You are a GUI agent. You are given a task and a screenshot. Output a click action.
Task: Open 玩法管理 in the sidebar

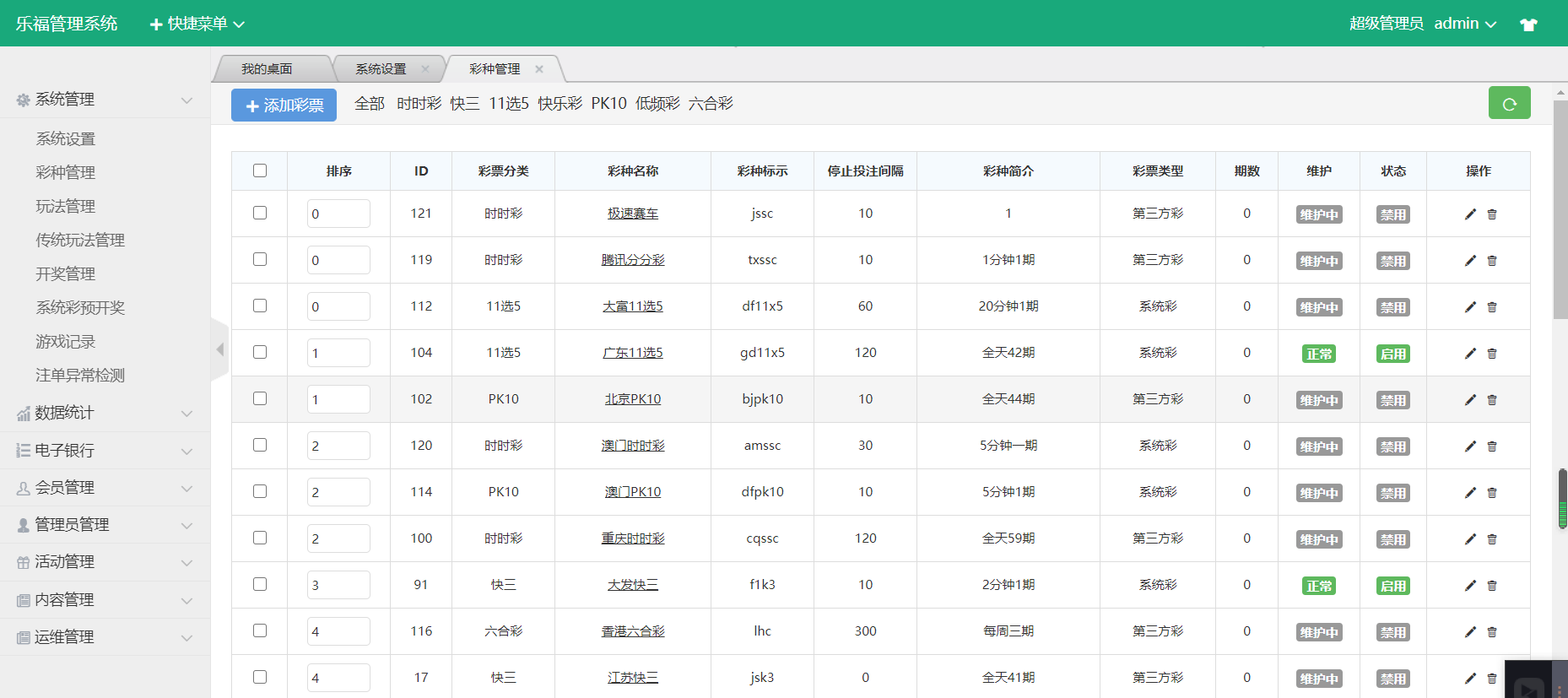pos(66,207)
